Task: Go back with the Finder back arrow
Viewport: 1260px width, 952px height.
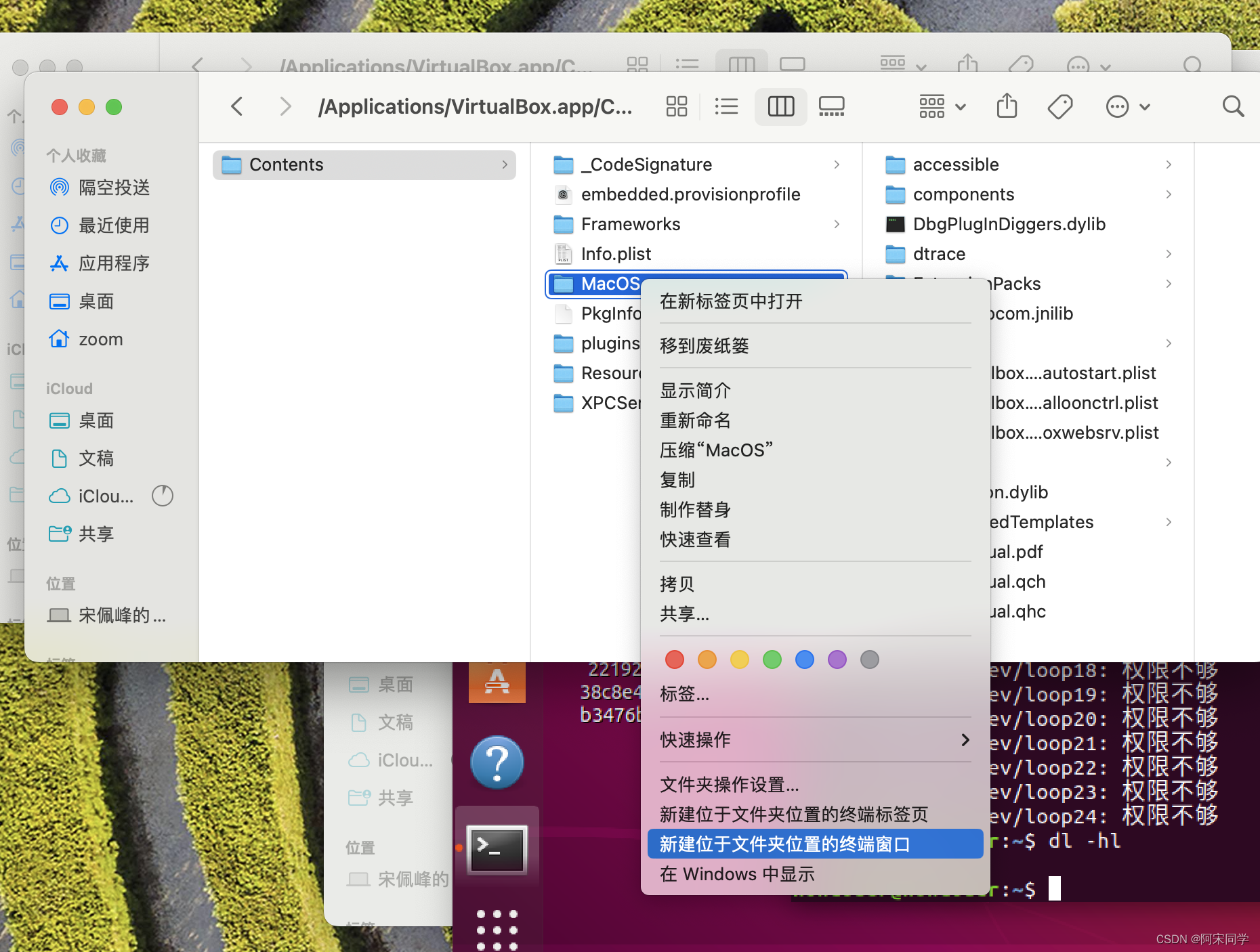Action: pyautogui.click(x=237, y=106)
